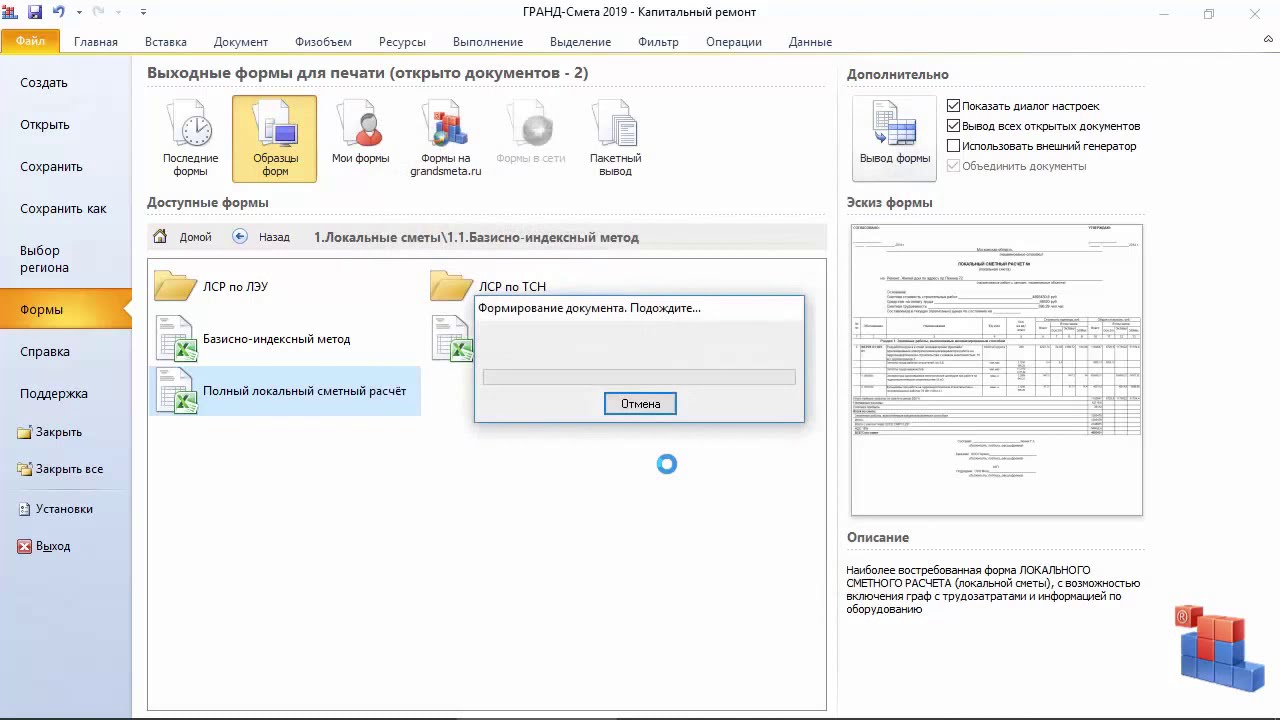Screen dimensions: 1280x720
Task: Click the GRAND-Smeta app icon in title bar
Action: click(x=11, y=13)
